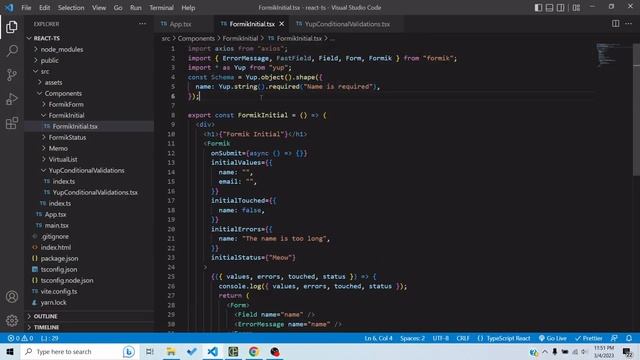This screenshot has height=360, width=640.
Task: Expand the node_modules folder
Action: [x=89, y=49]
